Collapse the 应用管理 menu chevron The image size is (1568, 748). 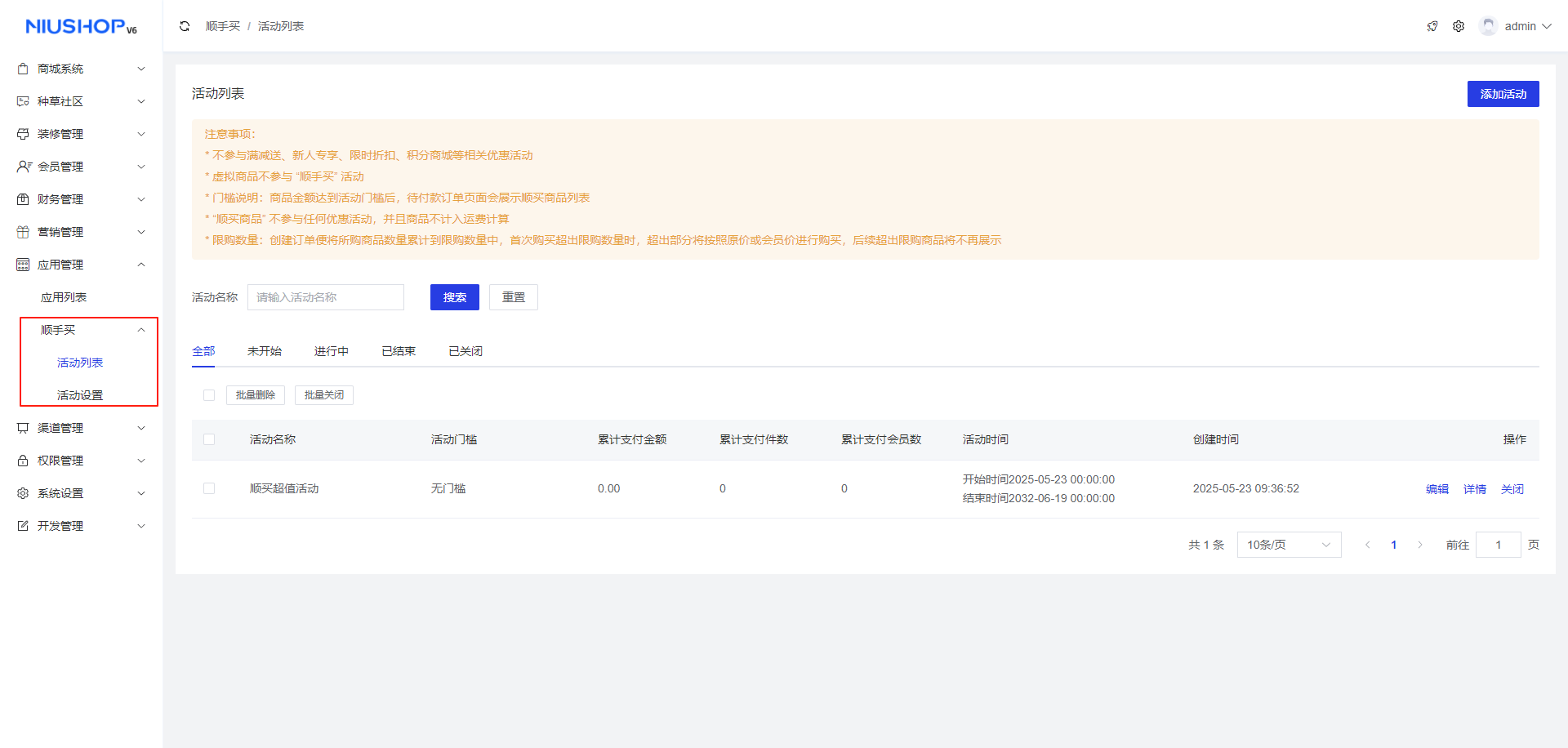pyautogui.click(x=141, y=265)
